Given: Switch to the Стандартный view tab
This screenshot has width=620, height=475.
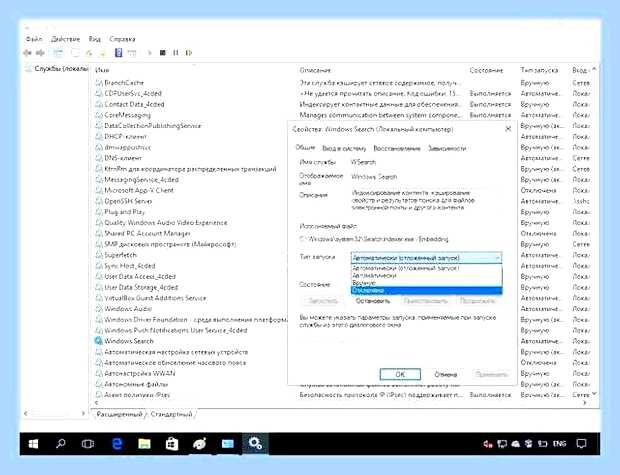Looking at the screenshot, I should coord(171,414).
